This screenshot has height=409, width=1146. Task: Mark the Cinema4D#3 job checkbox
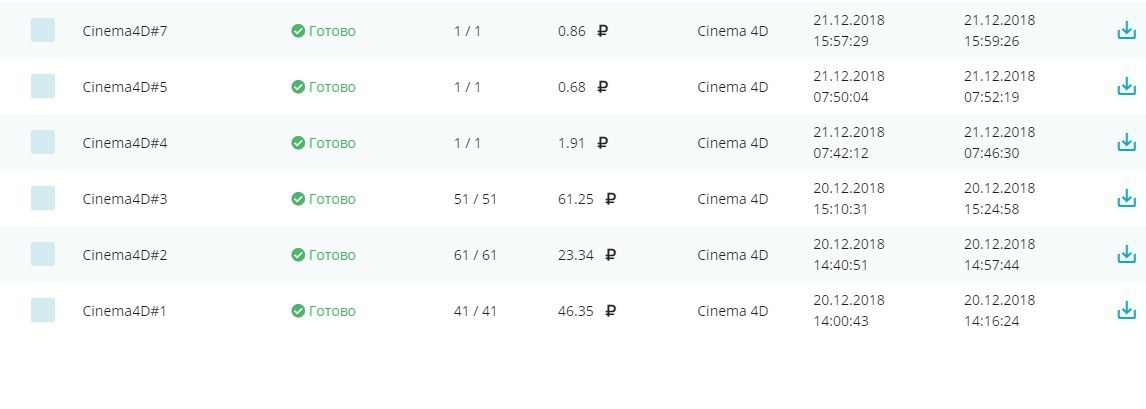point(43,198)
